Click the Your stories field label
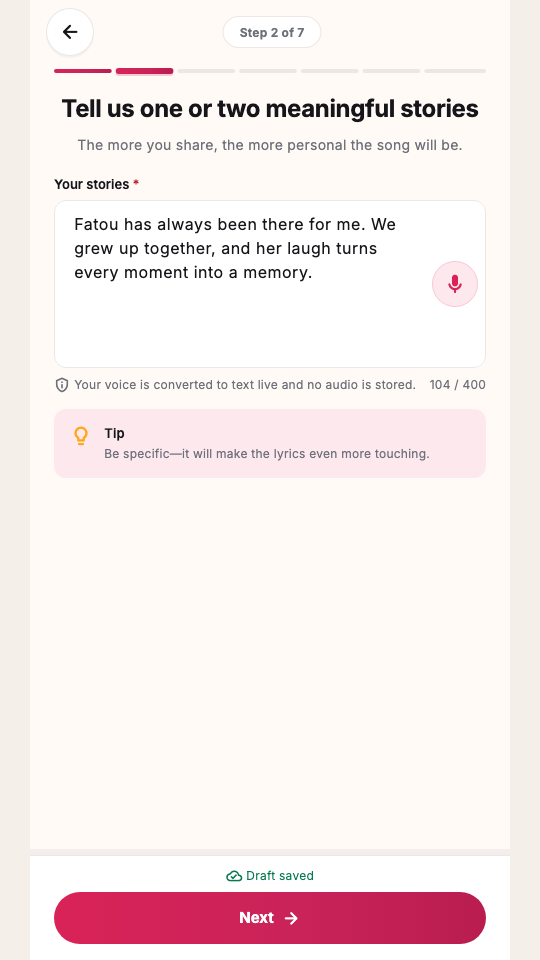Screen dimensions: 540x960 pos(92,184)
